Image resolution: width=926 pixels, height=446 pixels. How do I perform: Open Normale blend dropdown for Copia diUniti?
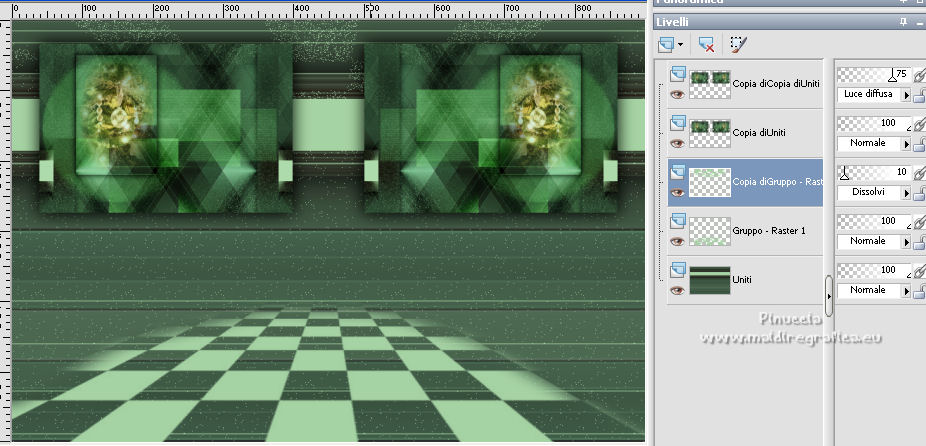coord(906,144)
